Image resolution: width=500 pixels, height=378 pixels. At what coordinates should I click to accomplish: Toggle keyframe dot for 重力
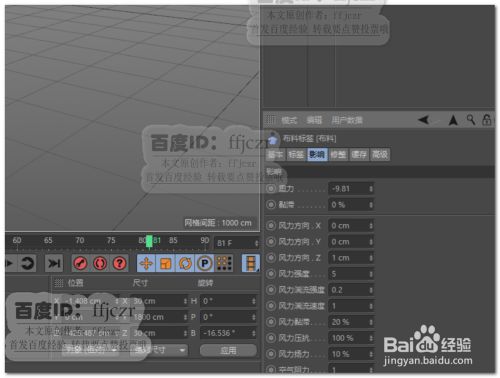tap(271, 189)
